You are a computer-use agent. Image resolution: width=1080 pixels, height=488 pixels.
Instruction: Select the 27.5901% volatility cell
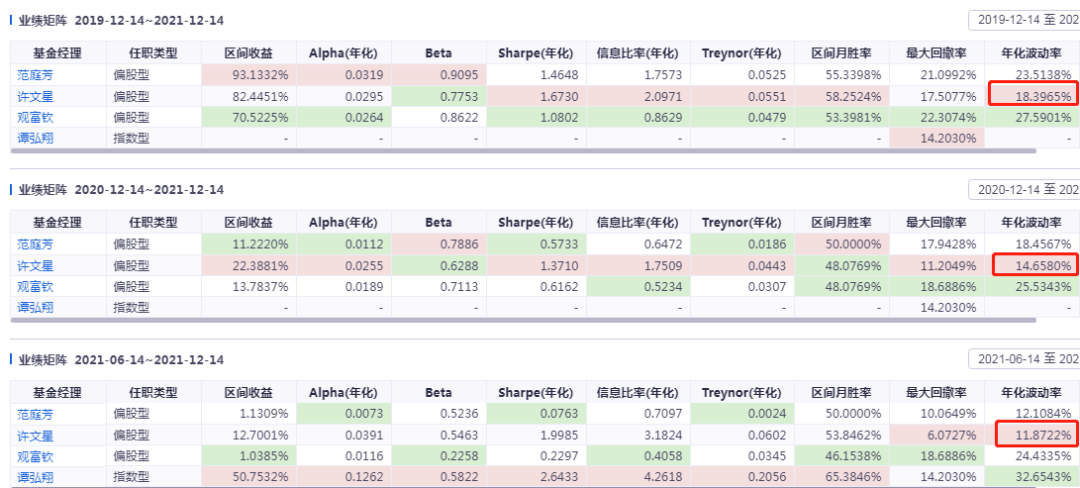[x=1032, y=117]
